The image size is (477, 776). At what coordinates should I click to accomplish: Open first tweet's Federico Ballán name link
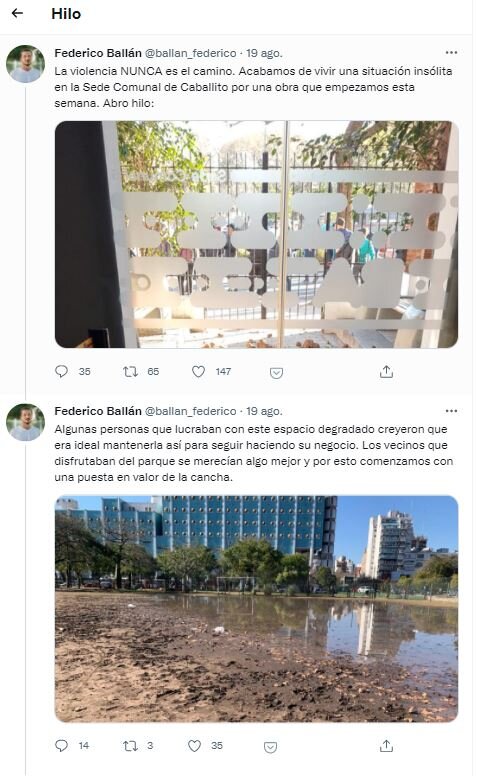(98, 53)
